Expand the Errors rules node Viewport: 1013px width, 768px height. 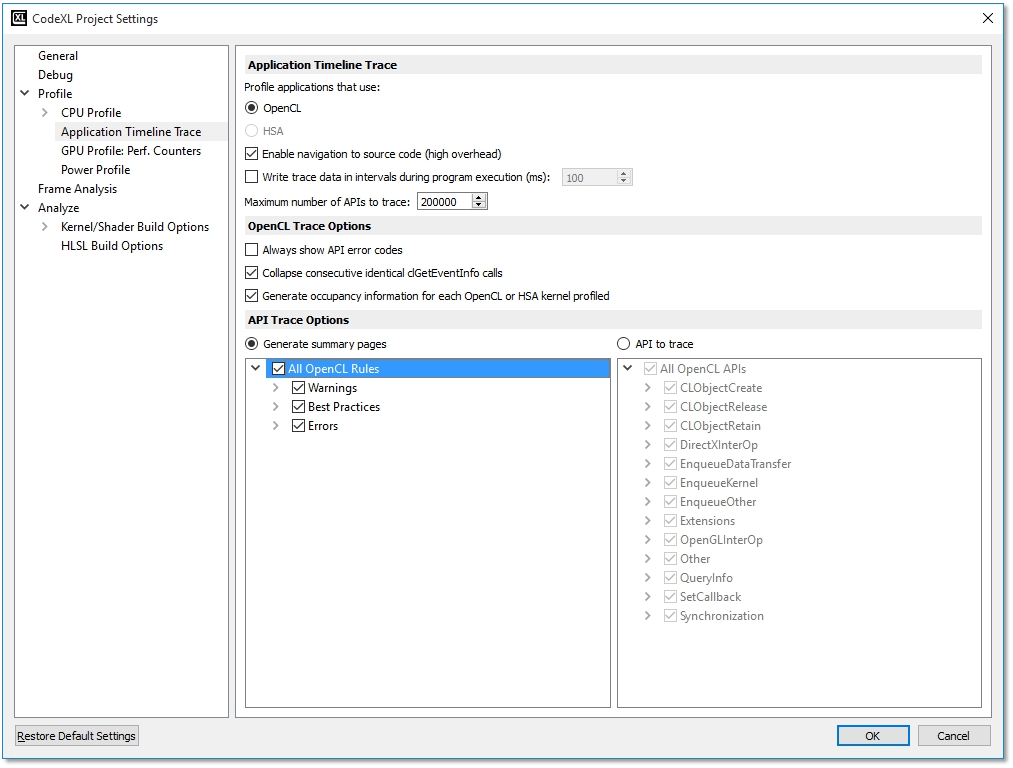(275, 426)
